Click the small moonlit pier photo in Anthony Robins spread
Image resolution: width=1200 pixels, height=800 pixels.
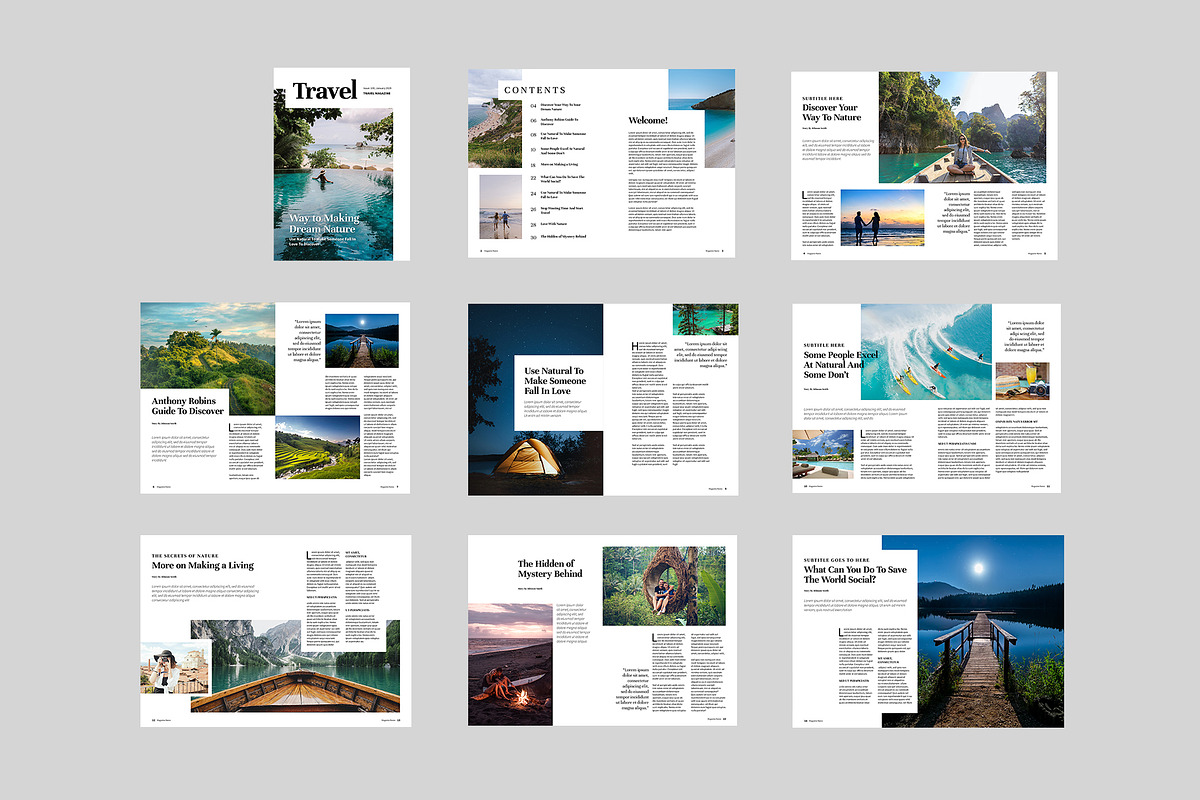(x=364, y=340)
